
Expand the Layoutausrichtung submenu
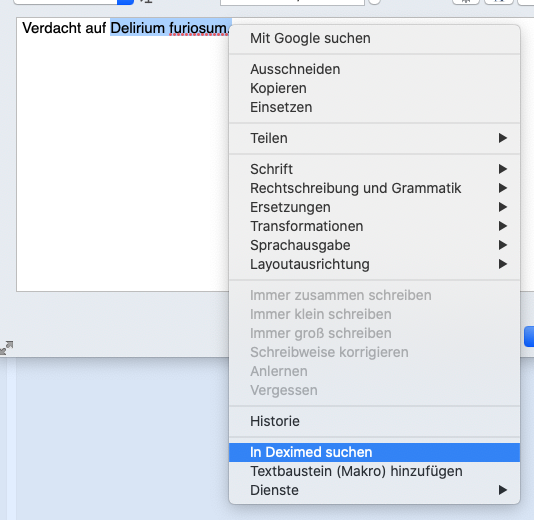coord(374,265)
